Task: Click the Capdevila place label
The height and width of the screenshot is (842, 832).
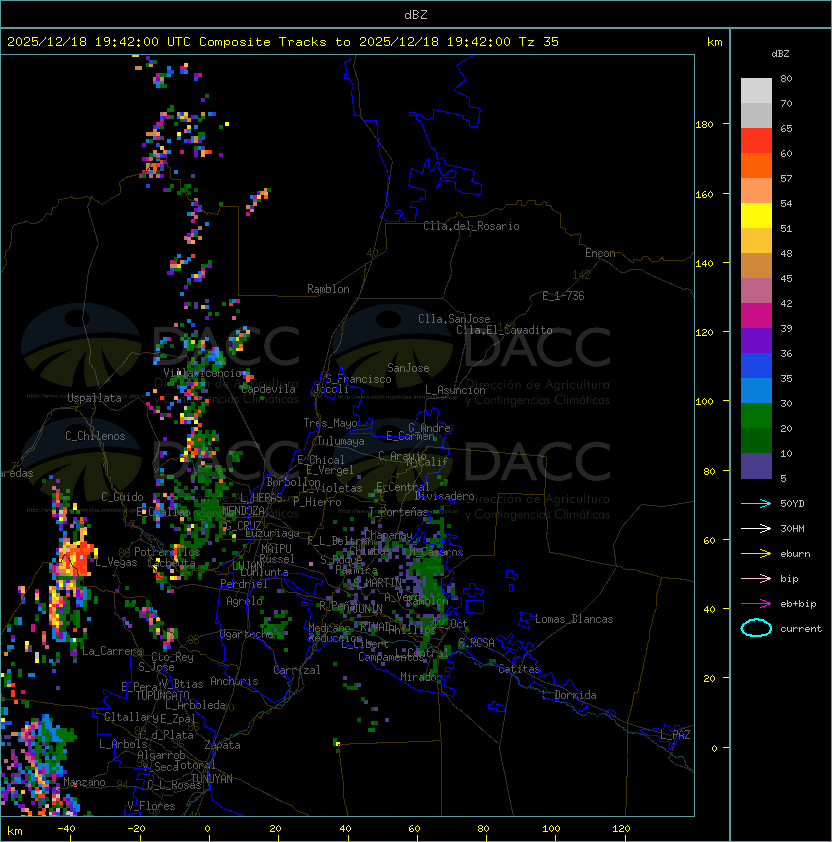Action: point(268,389)
